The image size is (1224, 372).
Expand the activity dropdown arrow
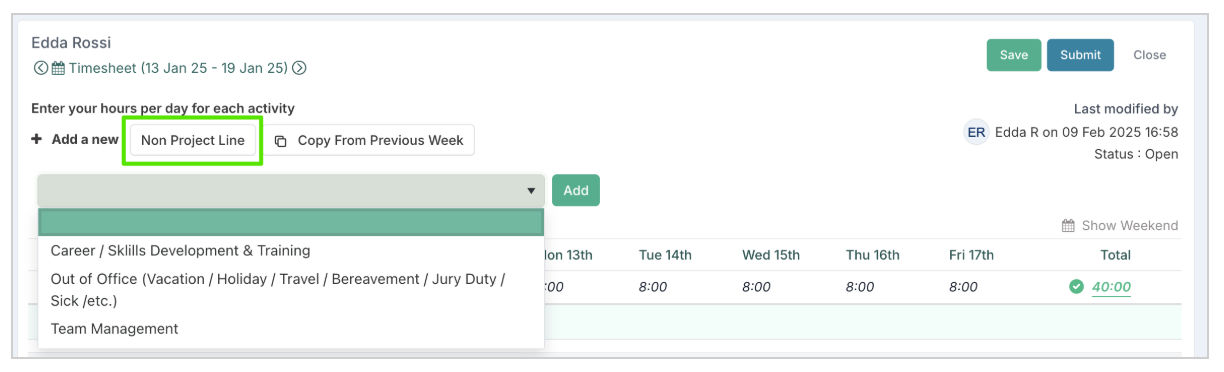pyautogui.click(x=531, y=191)
